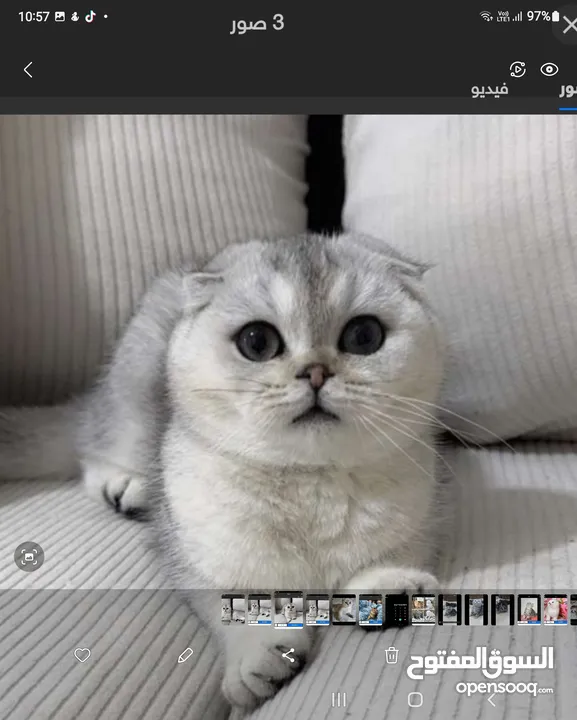Viewport: 577px width, 720px height.
Task: Select the four-cat collage thumbnail
Action: tap(423, 609)
